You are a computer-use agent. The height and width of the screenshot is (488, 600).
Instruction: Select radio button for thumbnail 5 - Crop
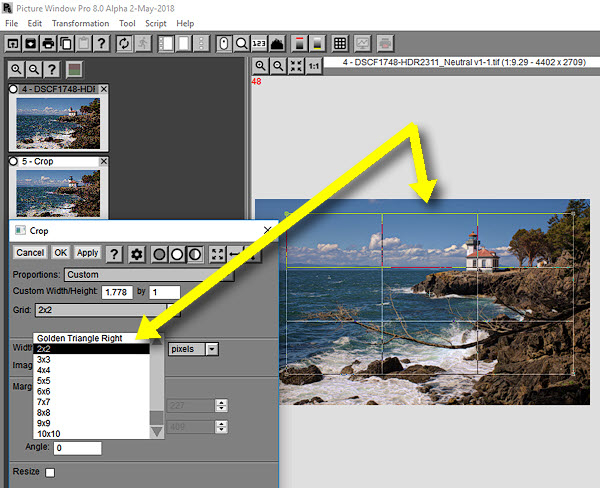click(x=15, y=161)
